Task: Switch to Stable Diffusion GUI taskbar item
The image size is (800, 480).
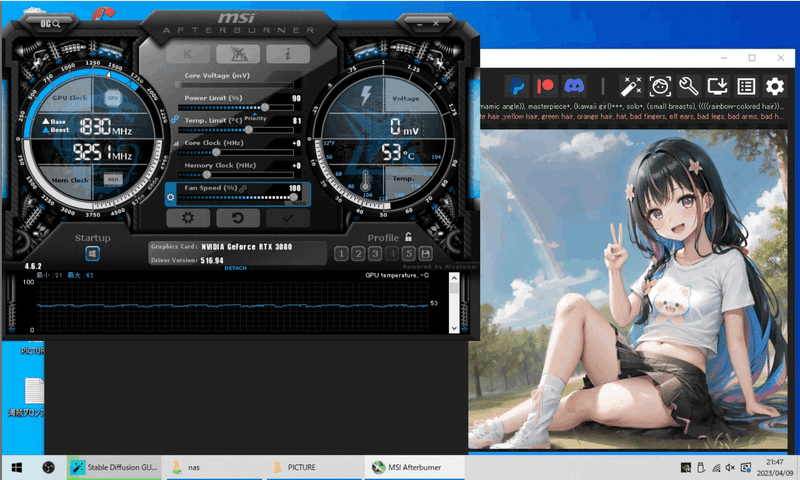Action: coord(114,467)
